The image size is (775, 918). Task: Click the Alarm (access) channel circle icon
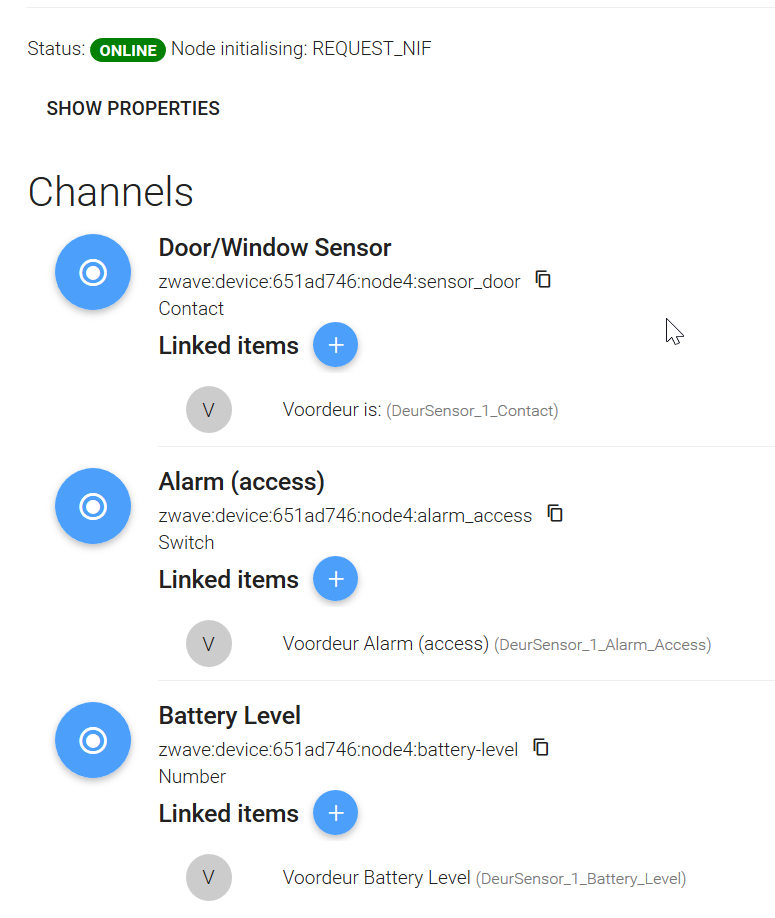click(x=93, y=506)
